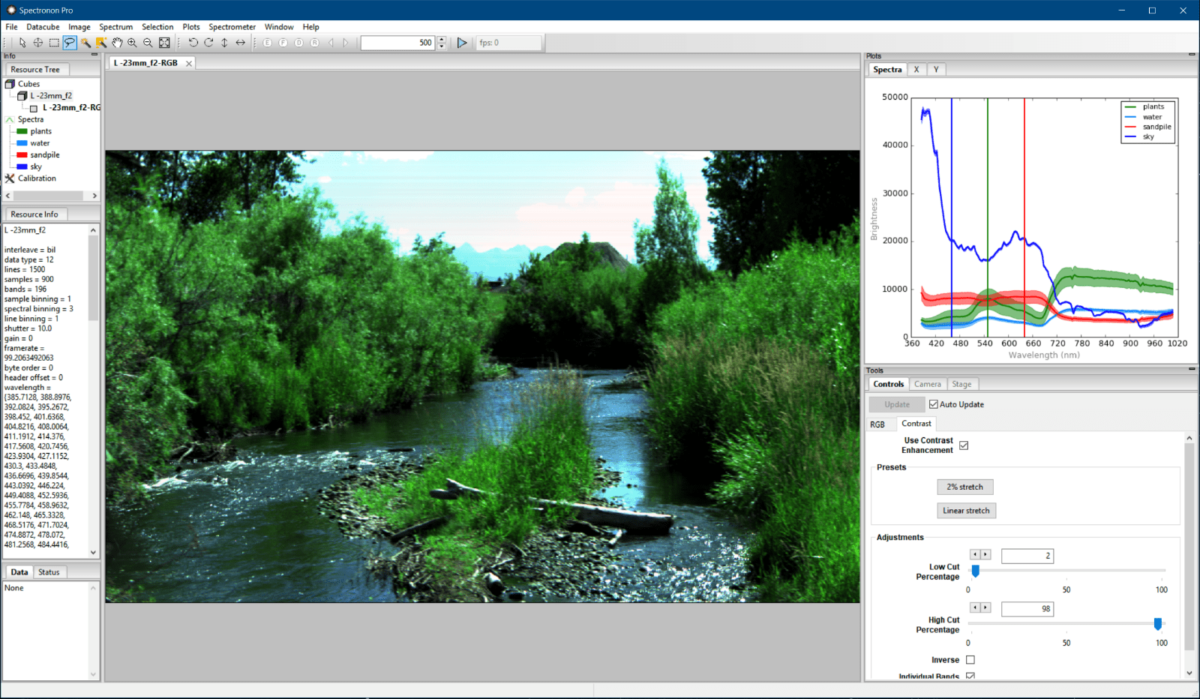Rotate the image counterclockwise
This screenshot has width=1200, height=699.
point(192,43)
